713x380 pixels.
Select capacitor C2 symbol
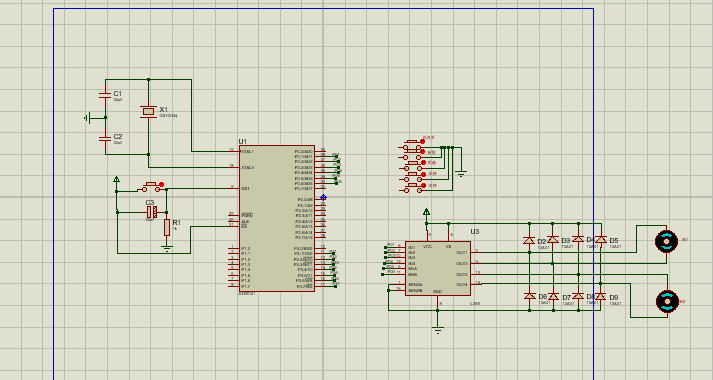105,138
